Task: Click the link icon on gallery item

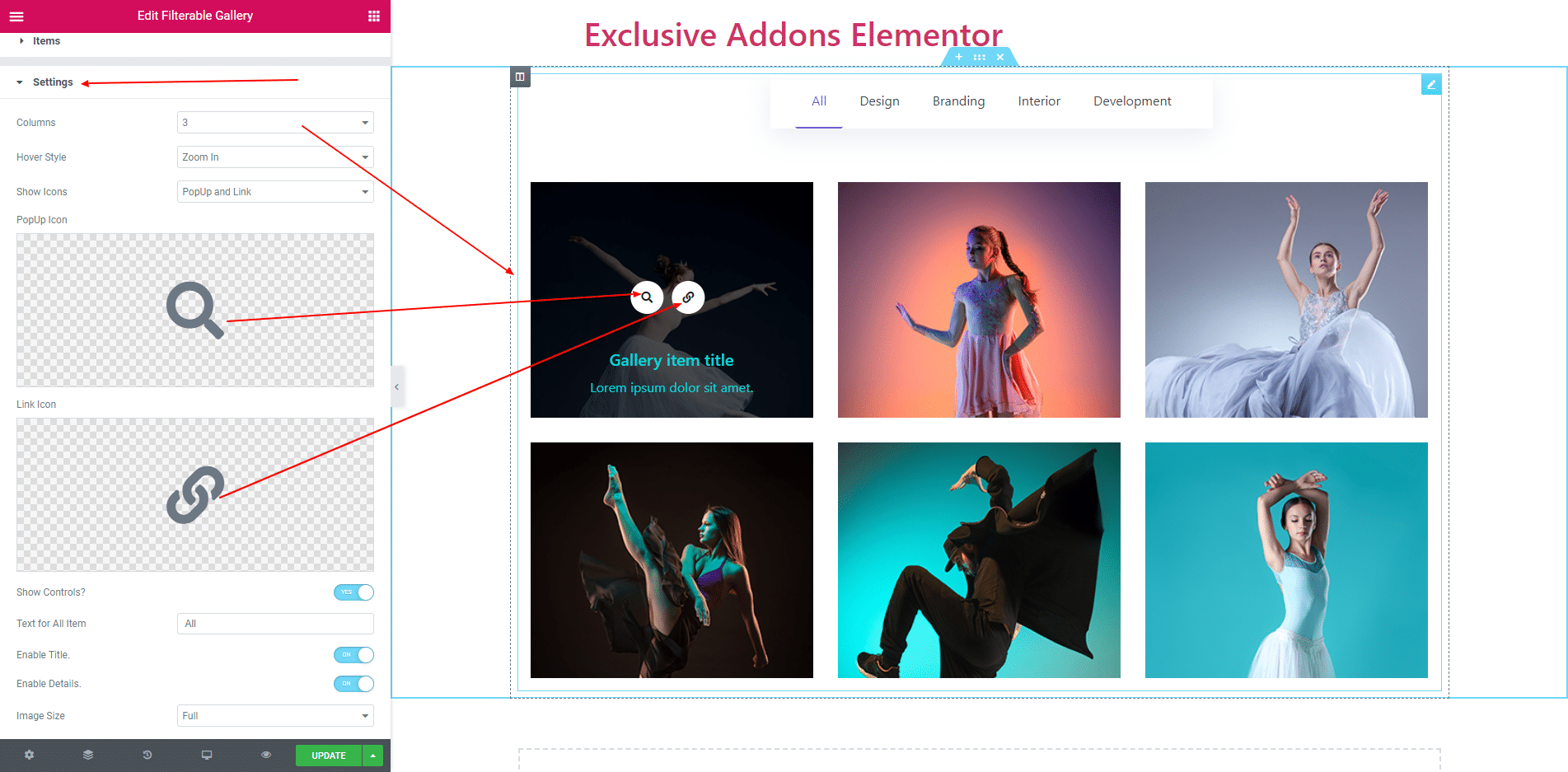Action: [x=688, y=297]
